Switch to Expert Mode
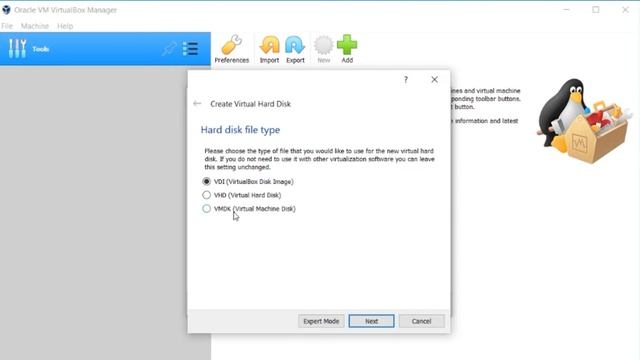The height and width of the screenshot is (360, 640). [321, 321]
